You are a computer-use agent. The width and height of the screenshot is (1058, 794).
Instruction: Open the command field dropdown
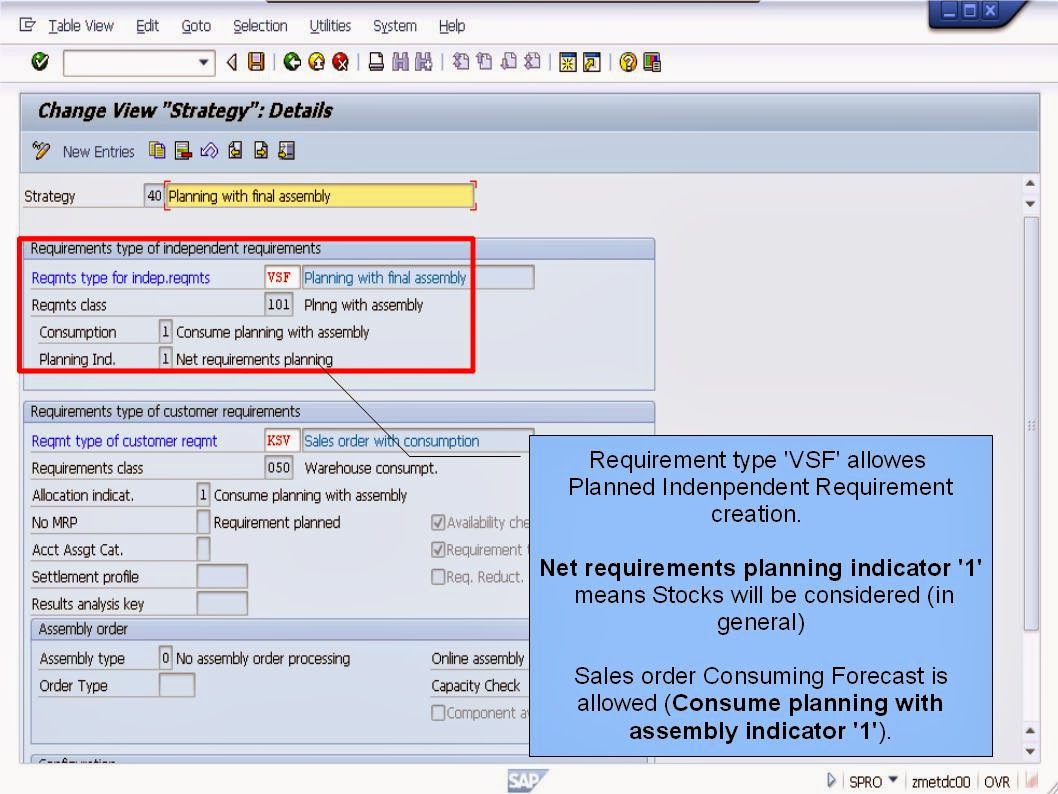coord(205,63)
